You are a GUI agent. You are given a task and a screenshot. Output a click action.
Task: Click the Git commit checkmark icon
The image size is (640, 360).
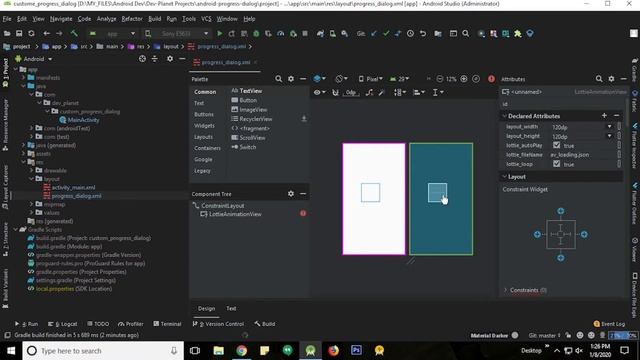tap(386, 33)
